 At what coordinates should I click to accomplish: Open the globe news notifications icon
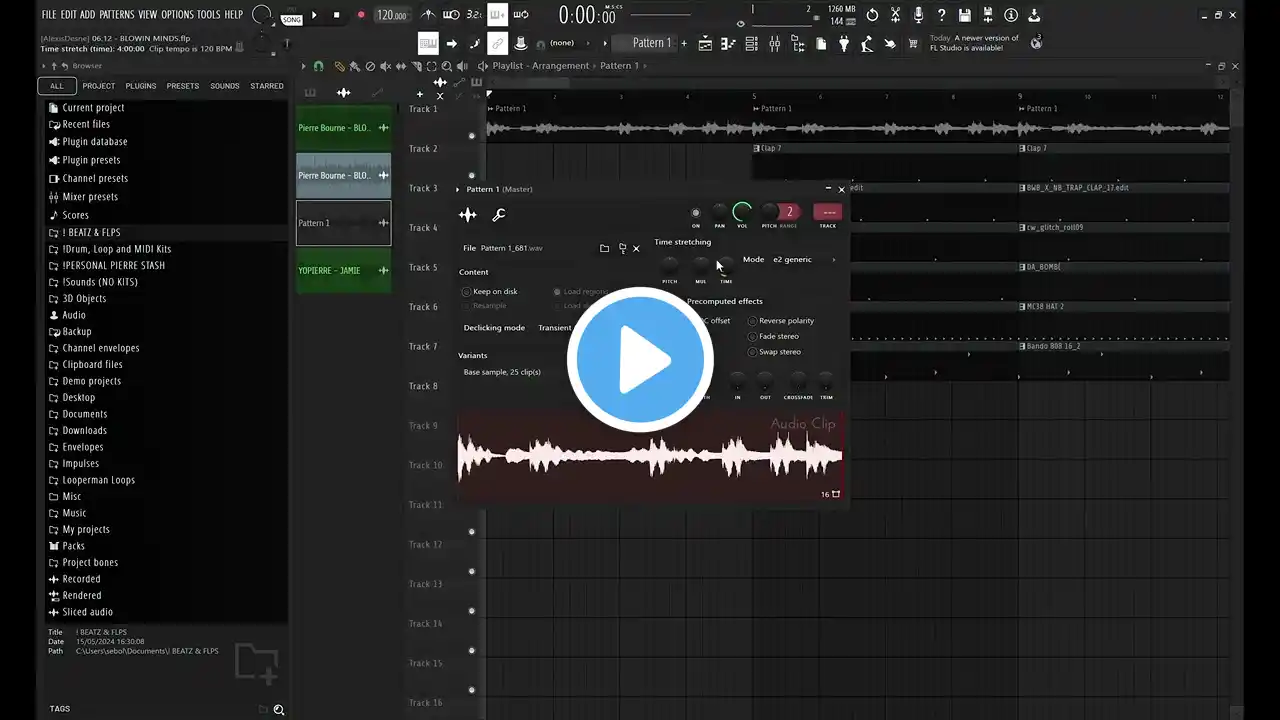[x=1037, y=42]
